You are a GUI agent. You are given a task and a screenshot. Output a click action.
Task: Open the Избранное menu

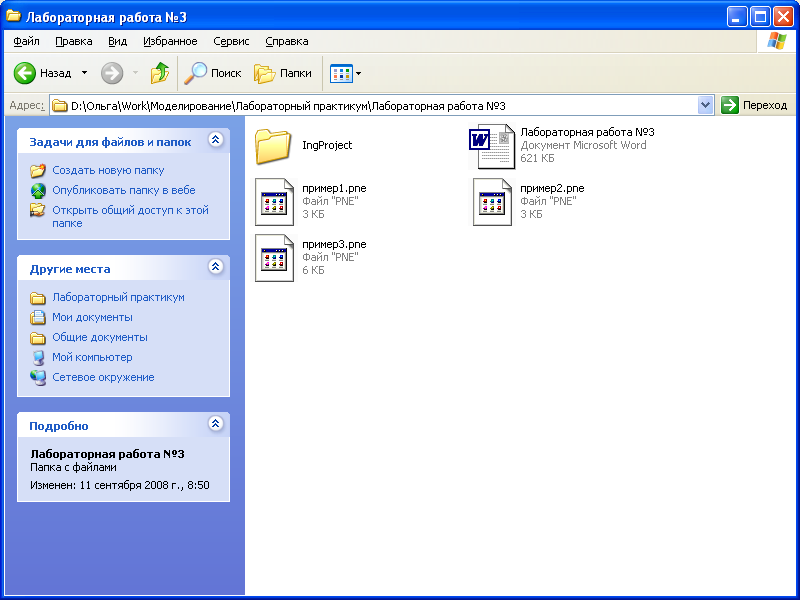coord(170,41)
